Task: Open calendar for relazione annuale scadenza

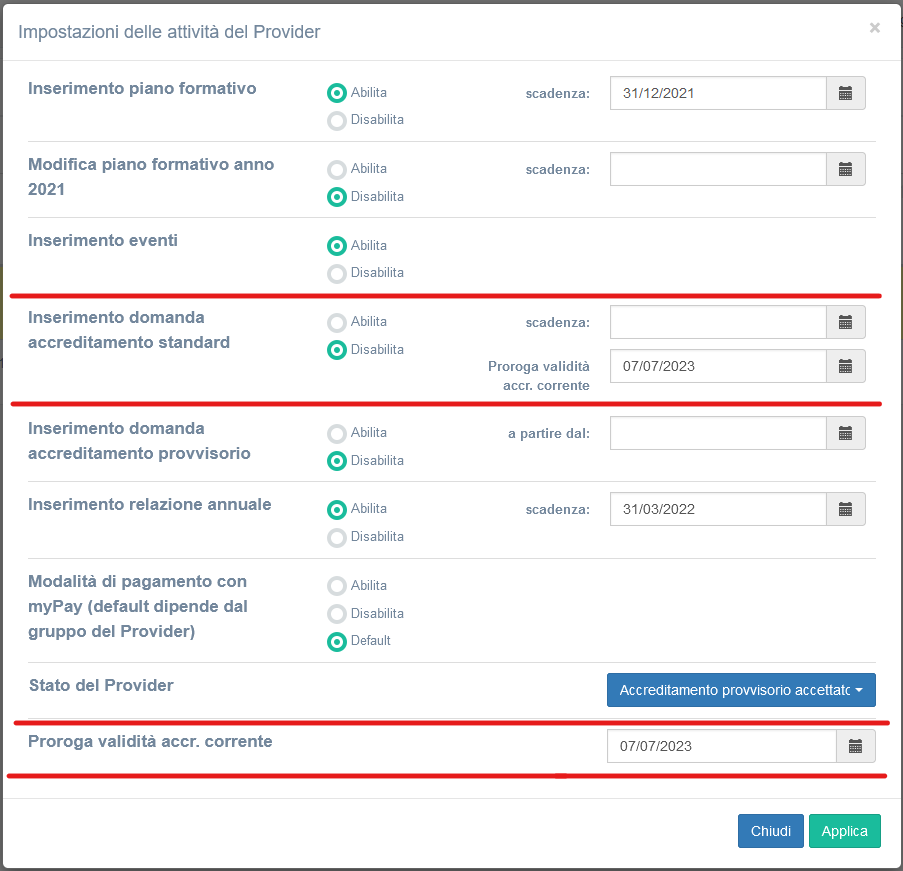Action: pyautogui.click(x=845, y=509)
